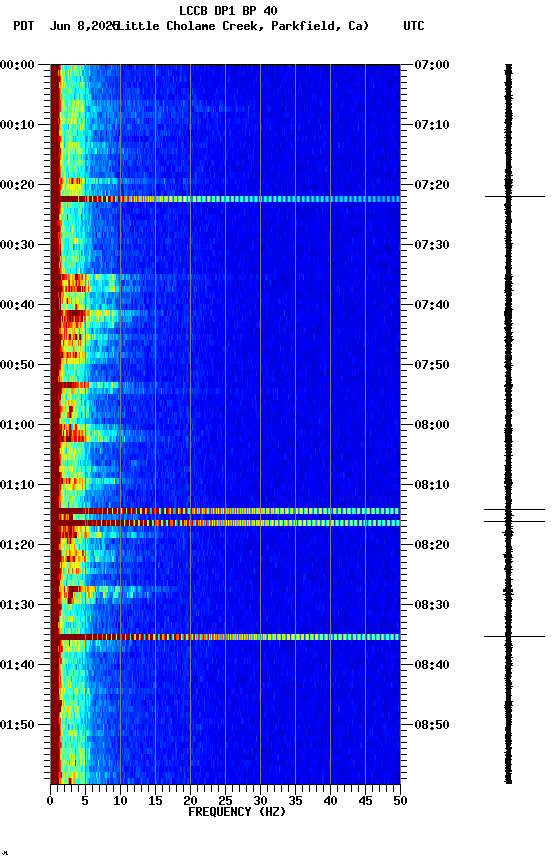Click the seismogram event tick near 07:22
Screen dimensions: 552x864
point(515,196)
